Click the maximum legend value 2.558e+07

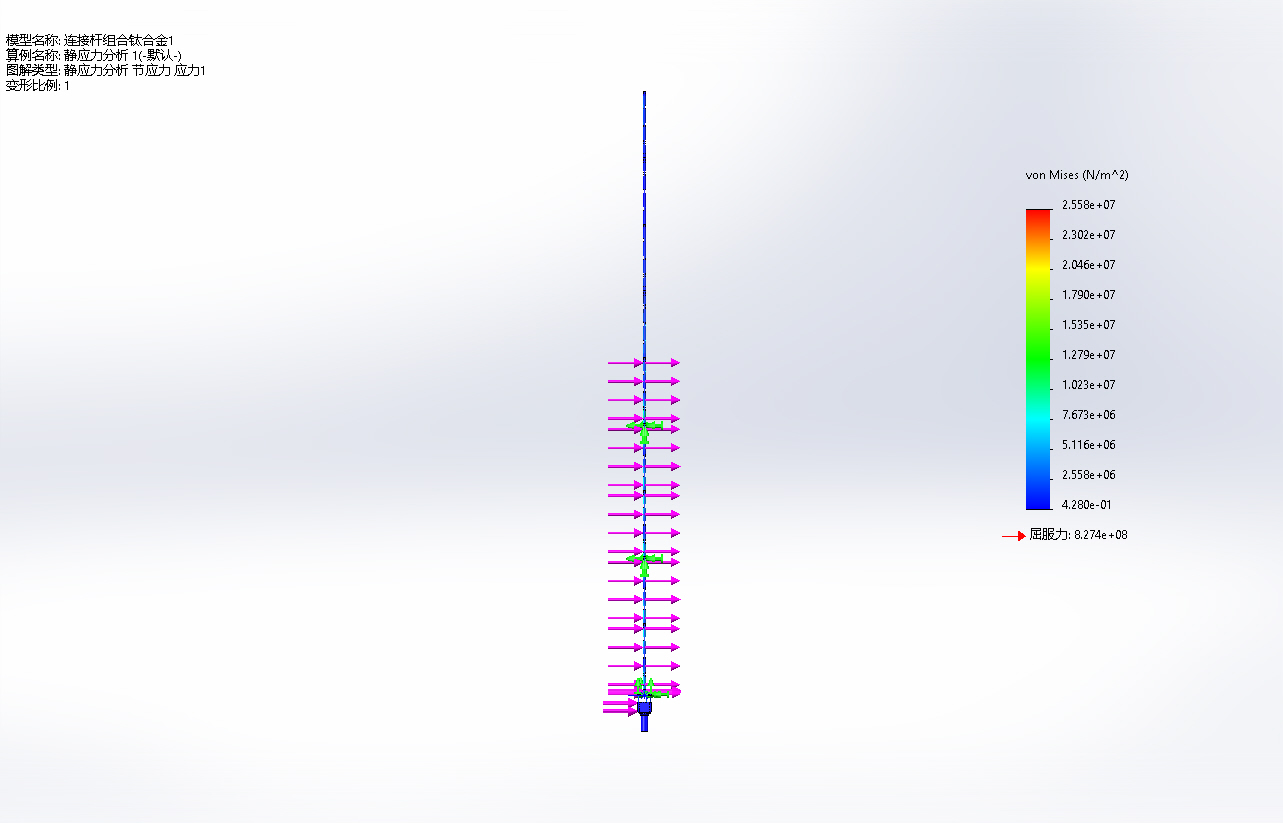1088,205
